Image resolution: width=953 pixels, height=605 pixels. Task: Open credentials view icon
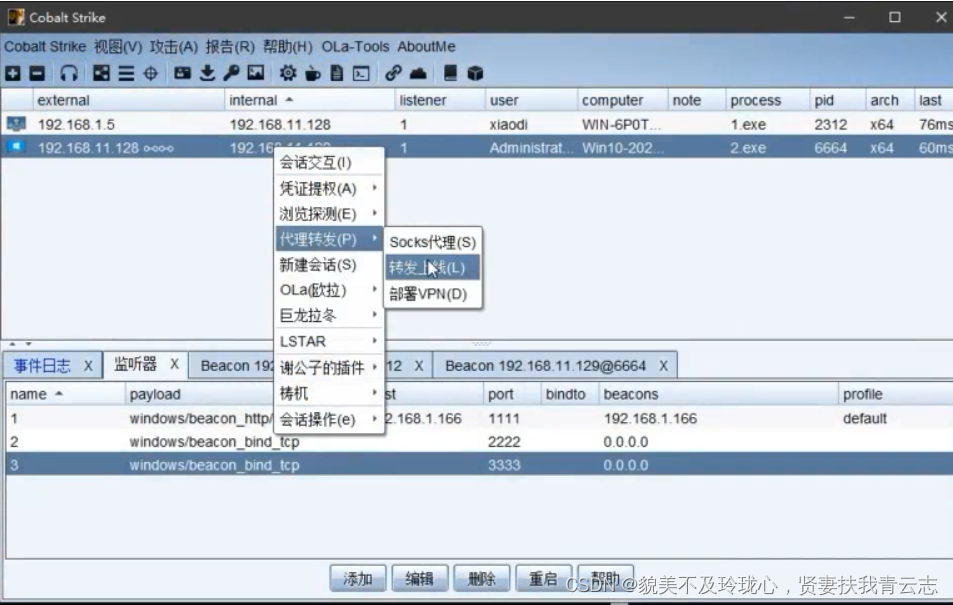182,74
